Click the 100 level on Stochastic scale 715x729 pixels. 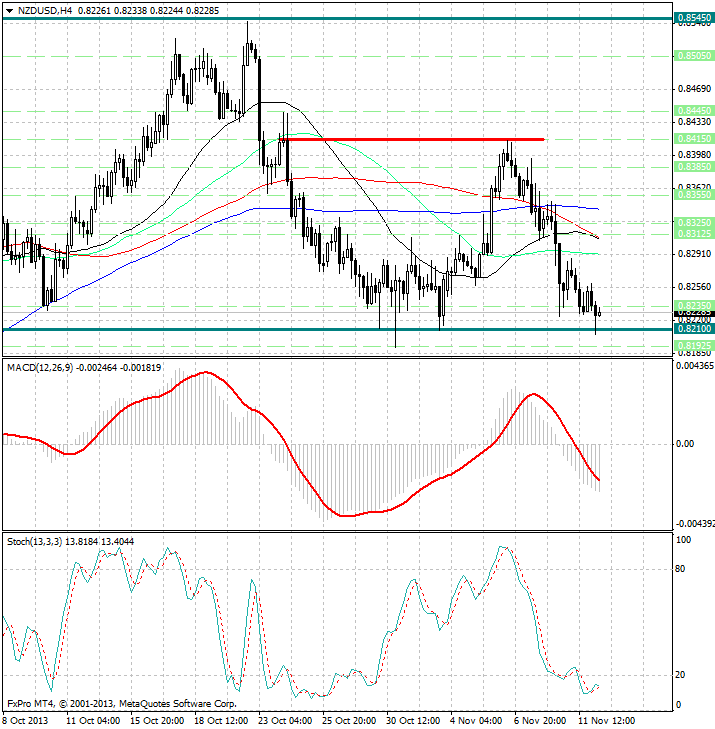683,540
